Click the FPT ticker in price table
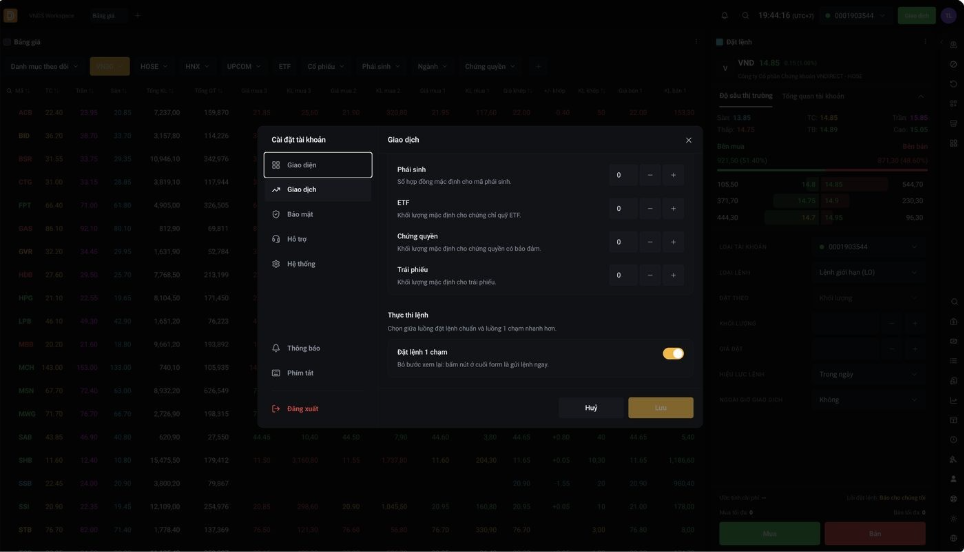This screenshot has width=964, height=552. pos(25,205)
